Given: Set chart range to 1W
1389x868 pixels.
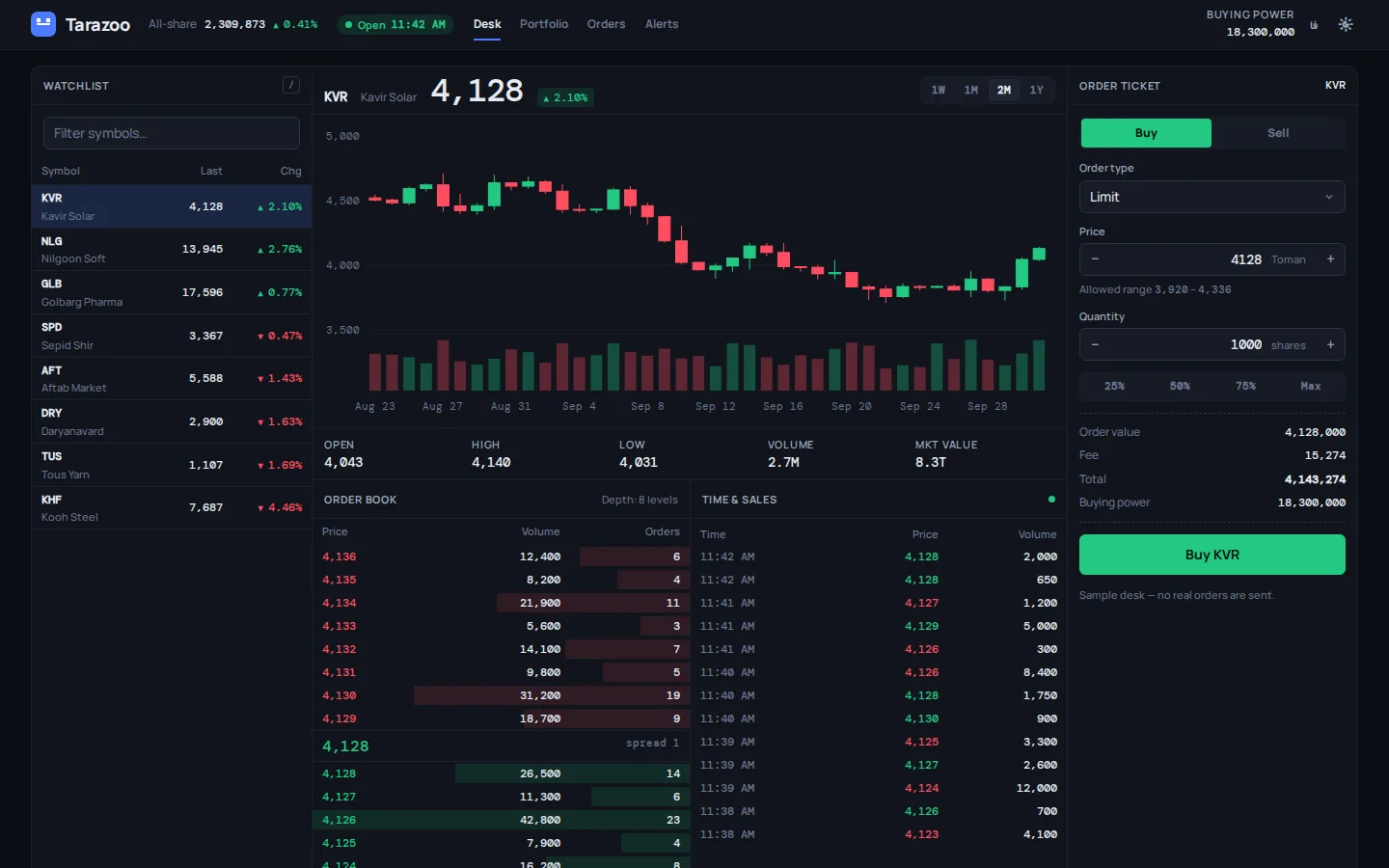Looking at the screenshot, I should tap(938, 90).
